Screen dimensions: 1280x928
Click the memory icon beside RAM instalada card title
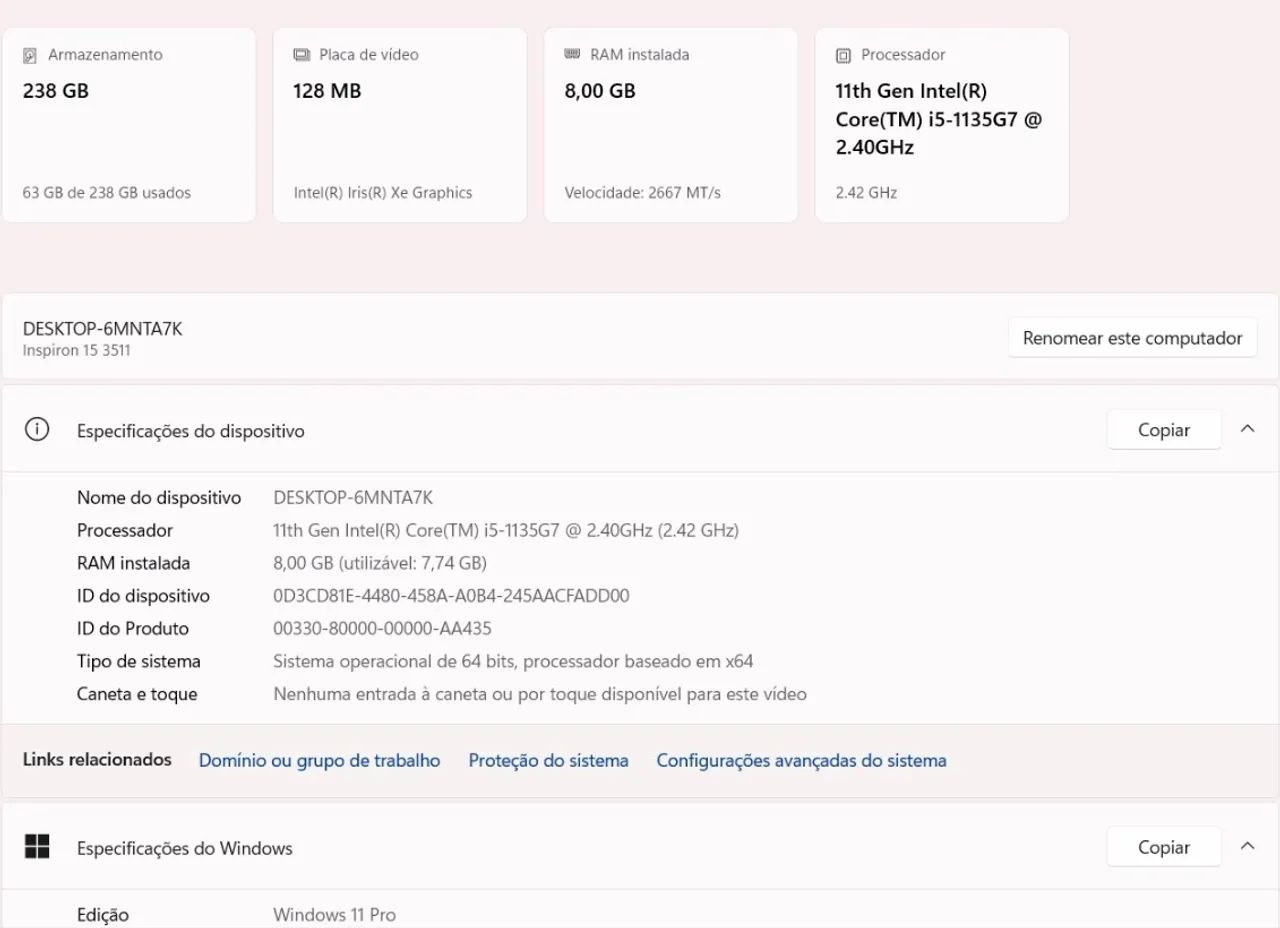coord(572,54)
